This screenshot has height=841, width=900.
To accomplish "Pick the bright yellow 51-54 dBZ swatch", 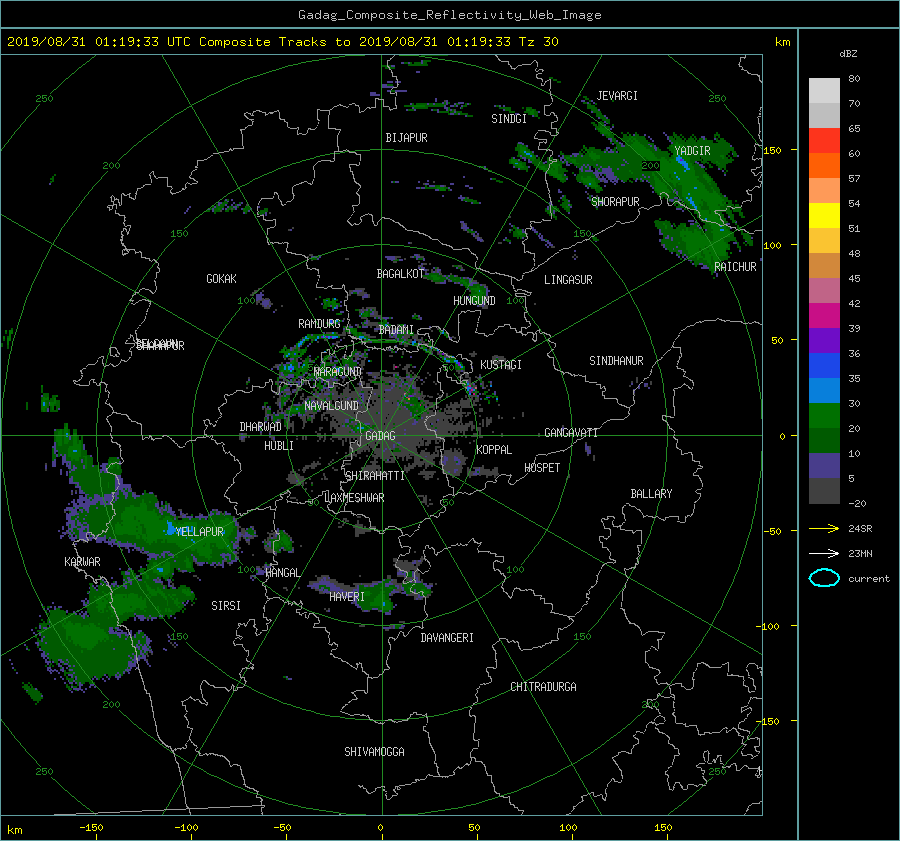I will point(824,215).
